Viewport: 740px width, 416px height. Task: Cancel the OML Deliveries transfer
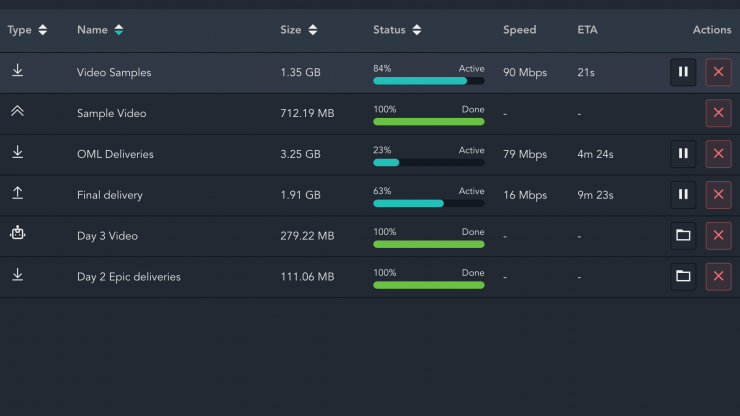pos(718,154)
